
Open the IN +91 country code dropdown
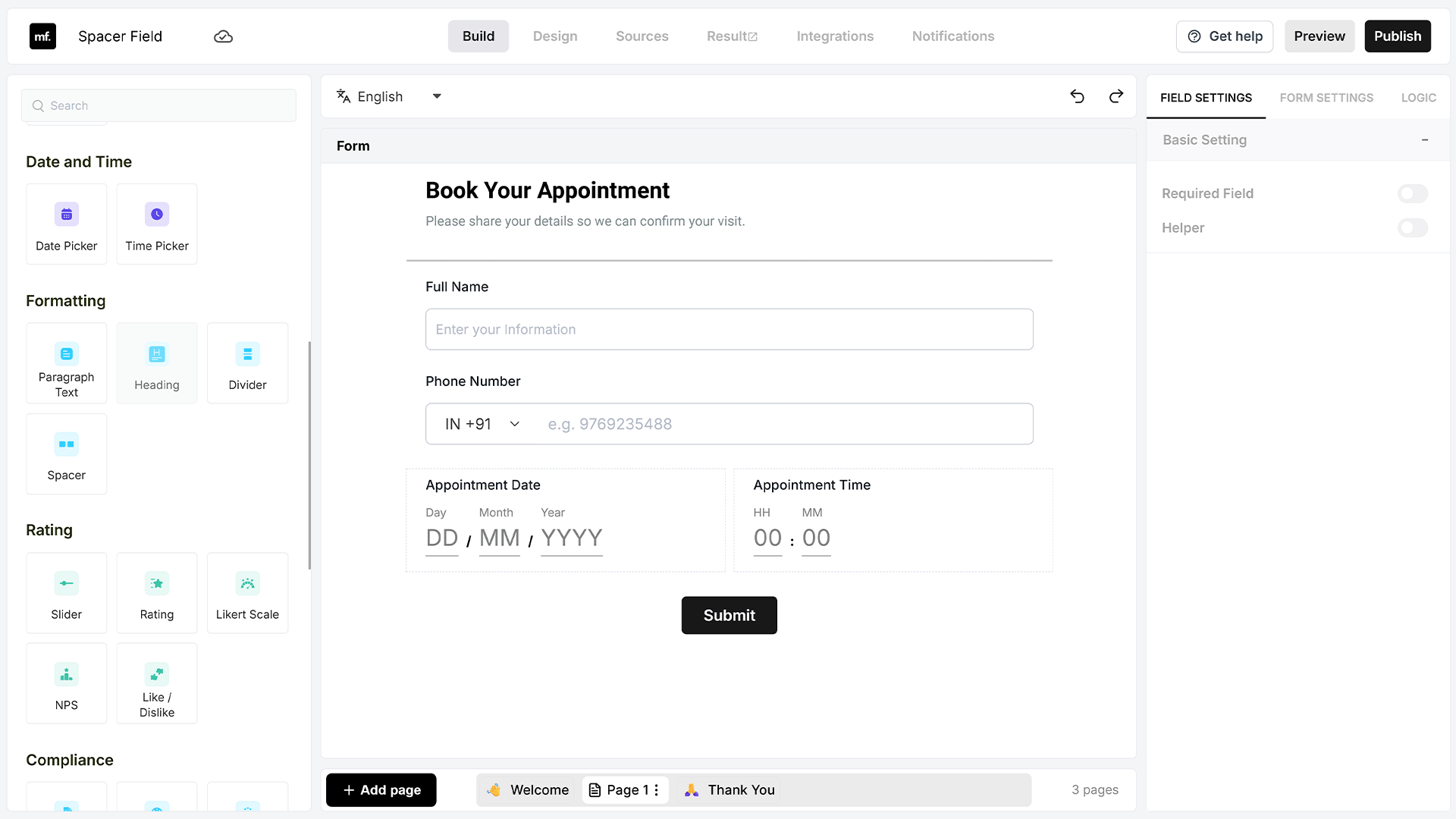click(x=482, y=424)
